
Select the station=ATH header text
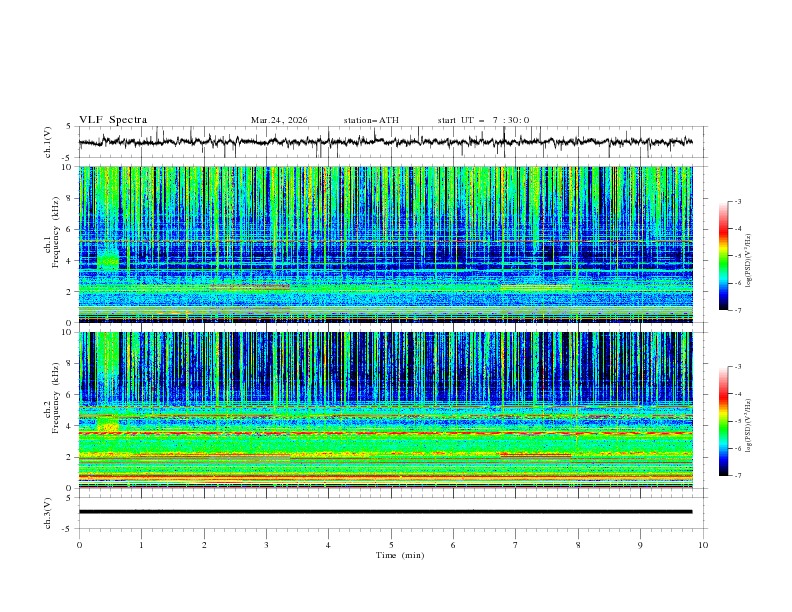371,120
